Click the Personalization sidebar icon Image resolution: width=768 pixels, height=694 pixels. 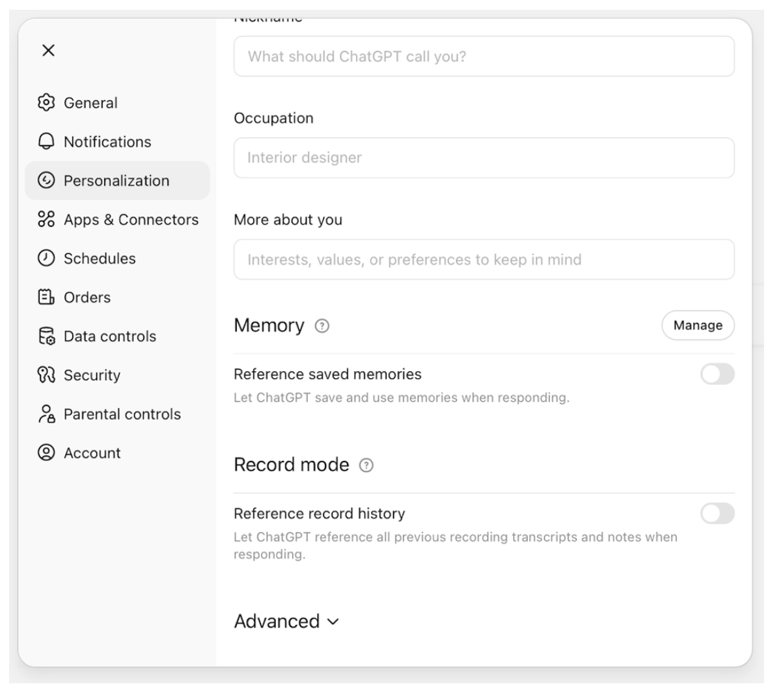[x=46, y=180]
